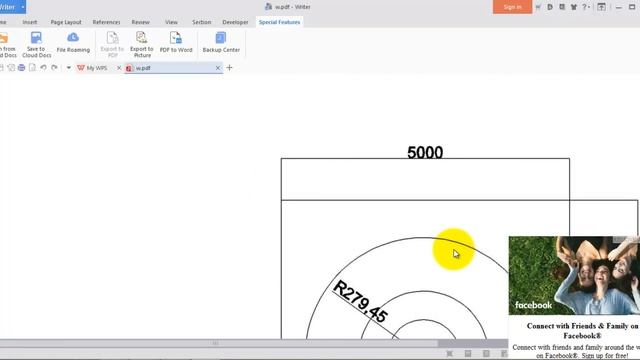Open the Insert ribbon tab
Viewport: 640px width, 360px height.
coord(30,22)
